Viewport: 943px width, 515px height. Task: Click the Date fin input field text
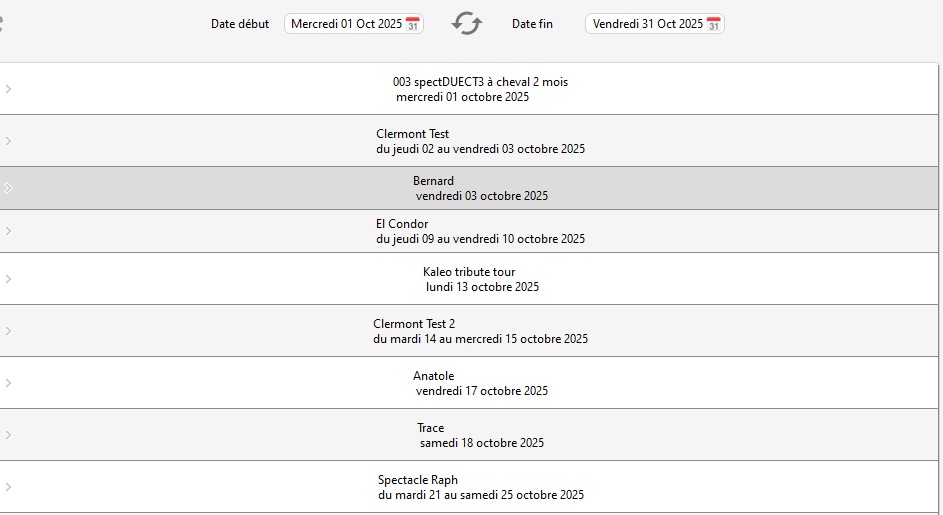647,24
